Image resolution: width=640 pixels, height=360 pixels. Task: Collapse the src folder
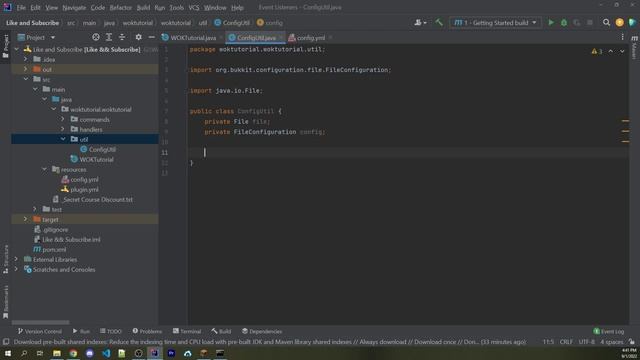click(26, 79)
